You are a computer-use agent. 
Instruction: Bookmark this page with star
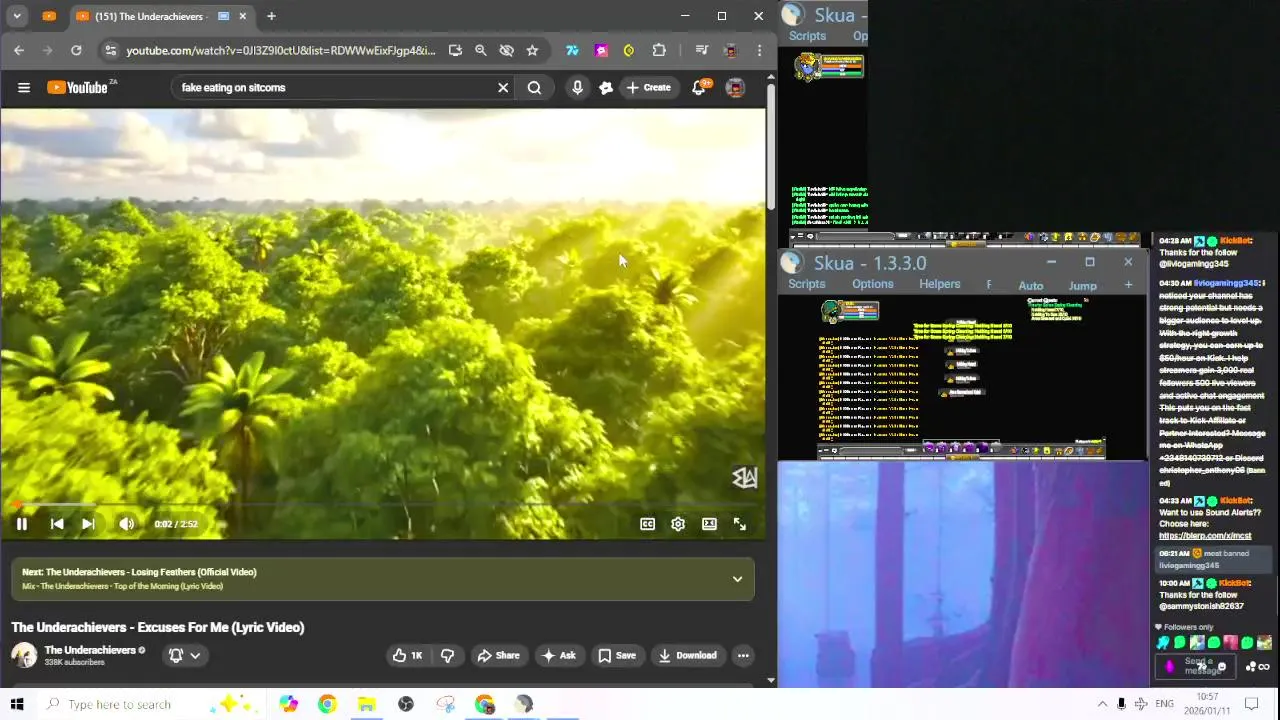(x=532, y=50)
